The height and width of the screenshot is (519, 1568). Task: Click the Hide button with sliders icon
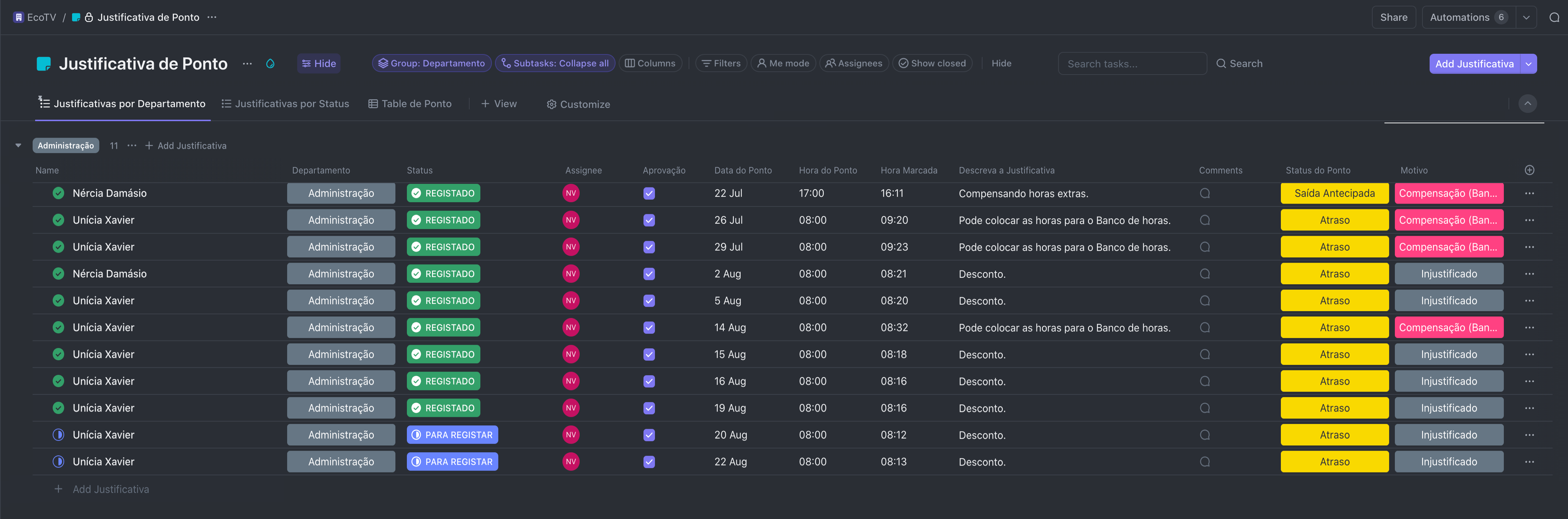pyautogui.click(x=319, y=63)
